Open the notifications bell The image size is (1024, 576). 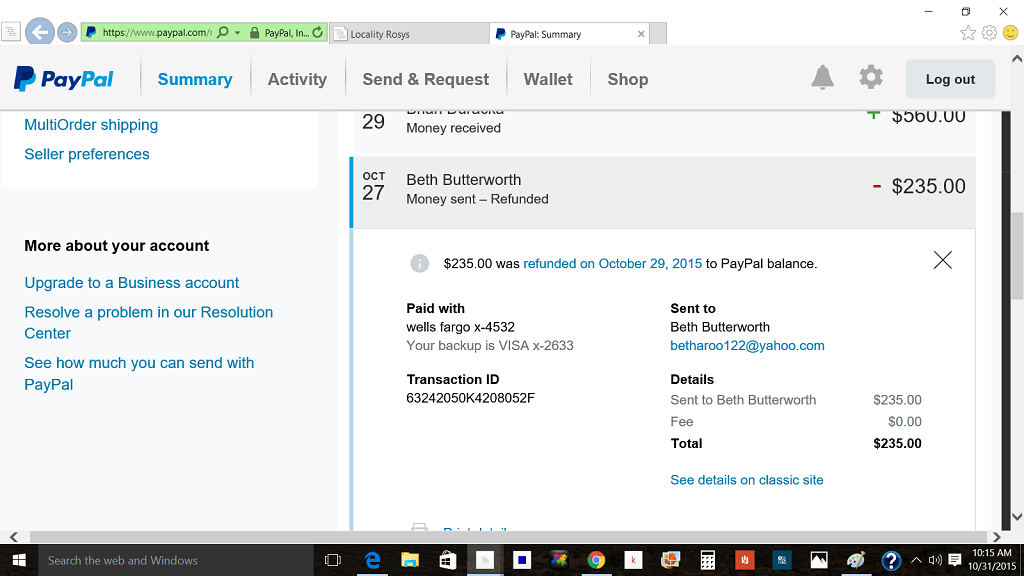coord(822,78)
